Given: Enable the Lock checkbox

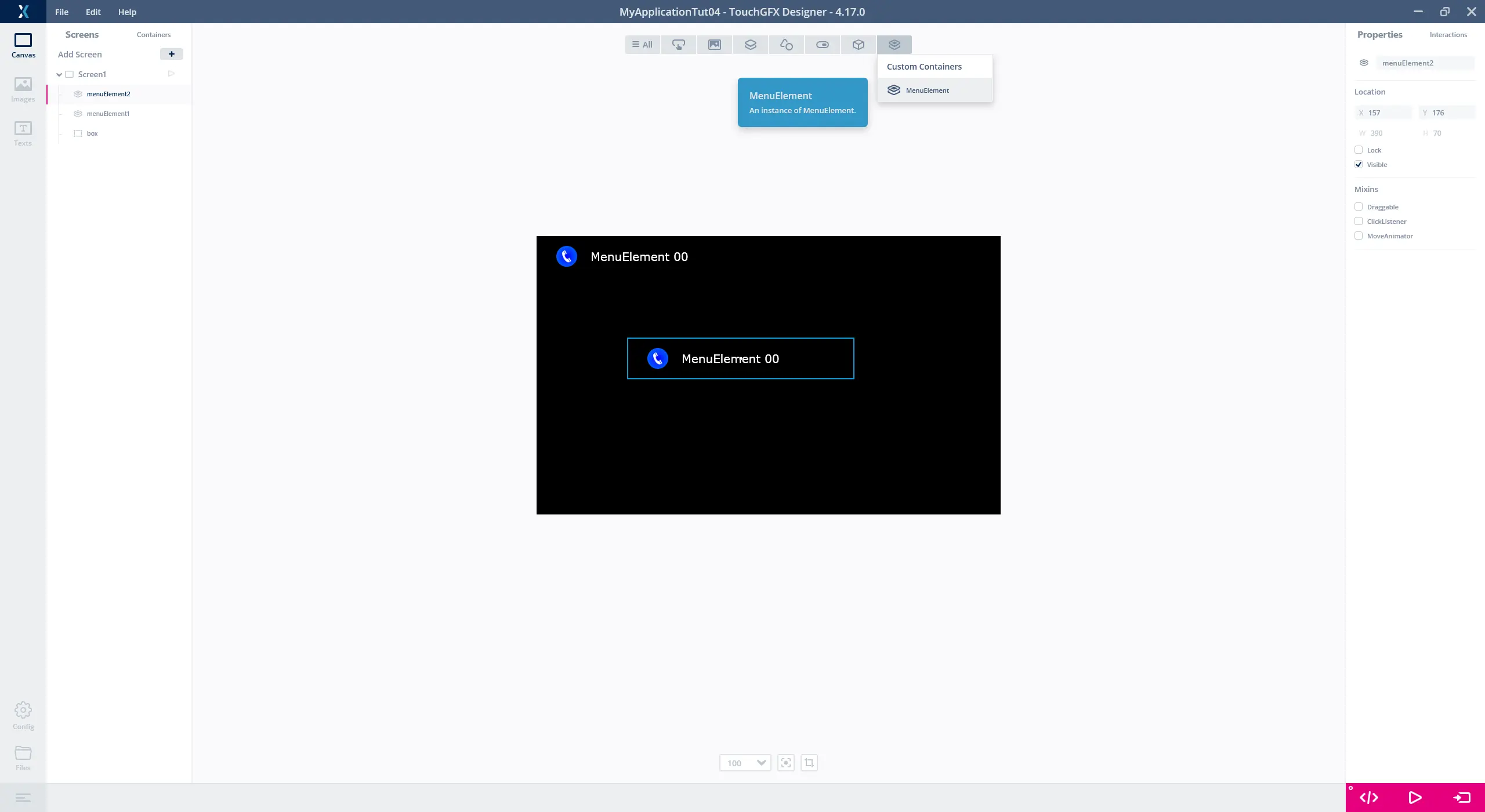Looking at the screenshot, I should (x=1359, y=150).
